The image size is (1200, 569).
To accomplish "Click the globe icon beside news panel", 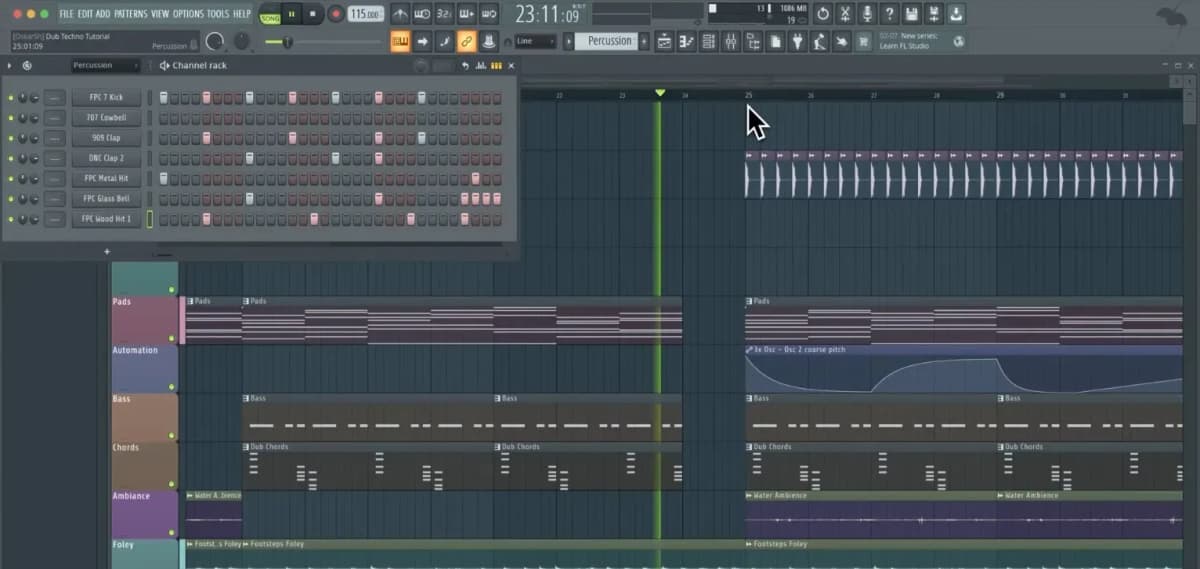I will point(959,41).
